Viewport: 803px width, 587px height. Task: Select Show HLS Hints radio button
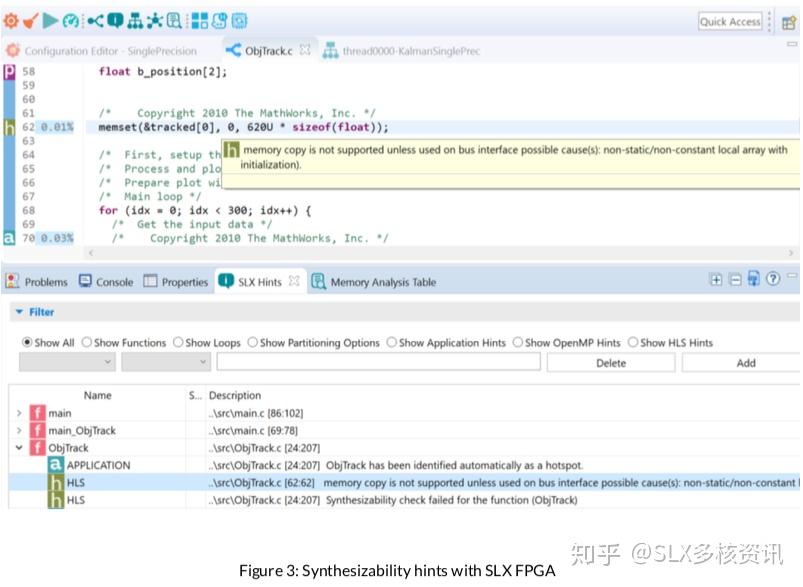pos(633,342)
